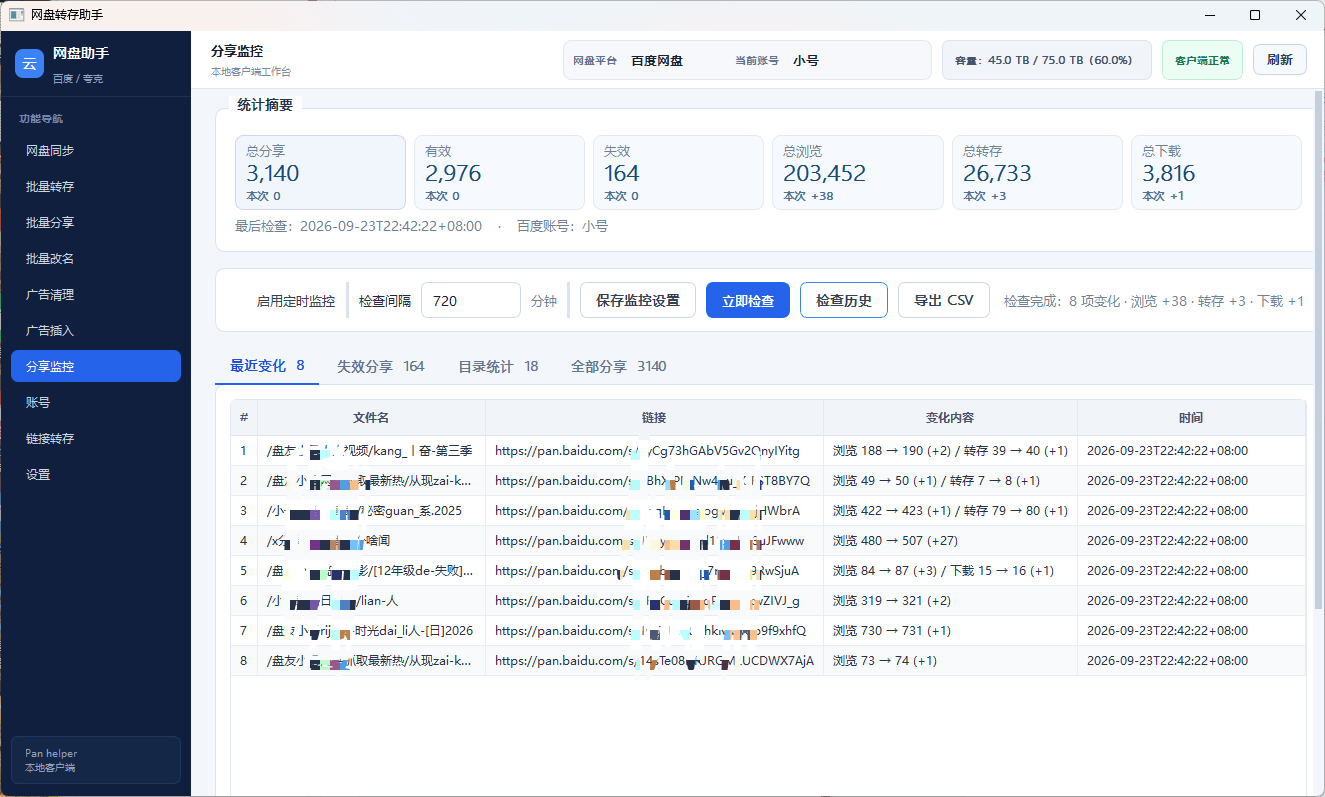The width and height of the screenshot is (1325, 797).
Task: Click the 云 app logo icon
Action: point(29,64)
